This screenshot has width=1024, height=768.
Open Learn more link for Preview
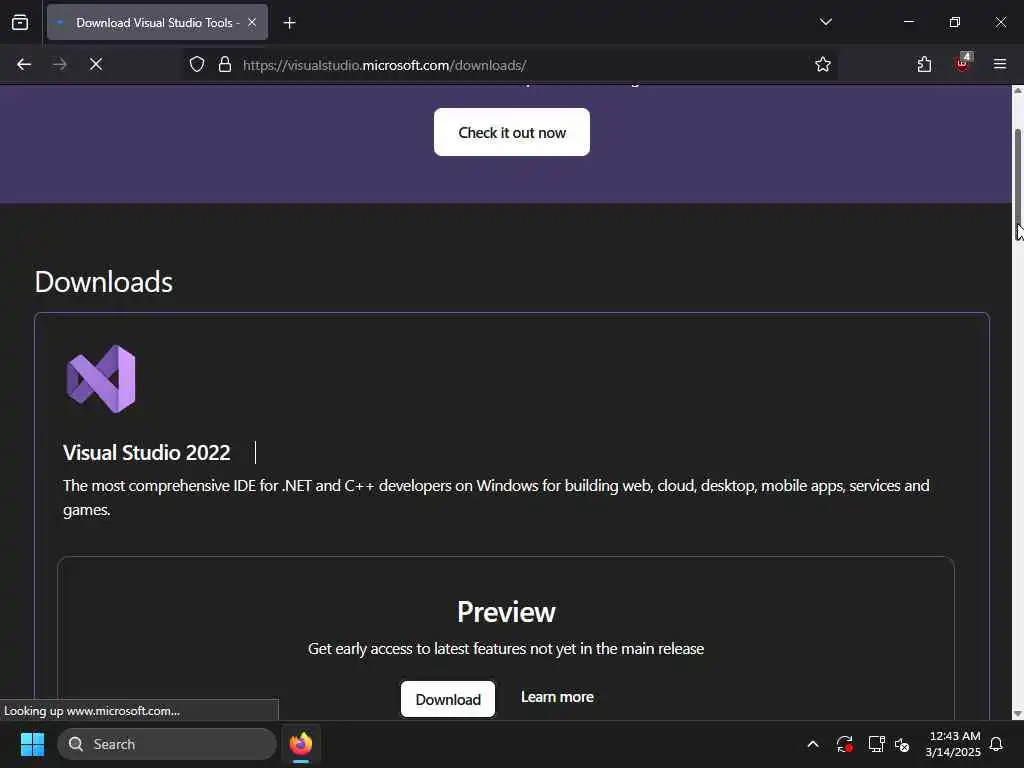click(x=557, y=697)
